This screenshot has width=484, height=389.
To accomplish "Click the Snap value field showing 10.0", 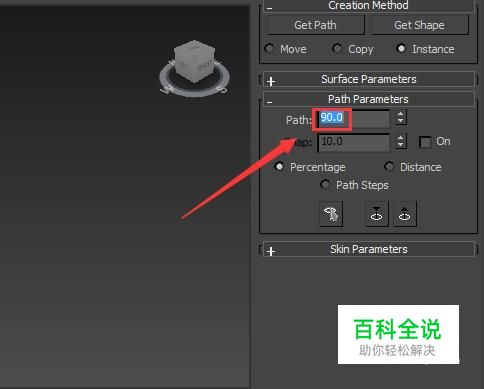I will [x=354, y=142].
